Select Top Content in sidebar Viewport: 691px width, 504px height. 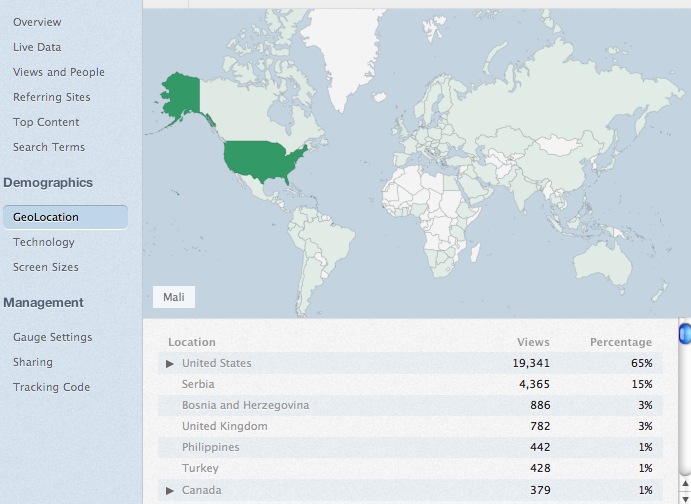pyautogui.click(x=46, y=122)
